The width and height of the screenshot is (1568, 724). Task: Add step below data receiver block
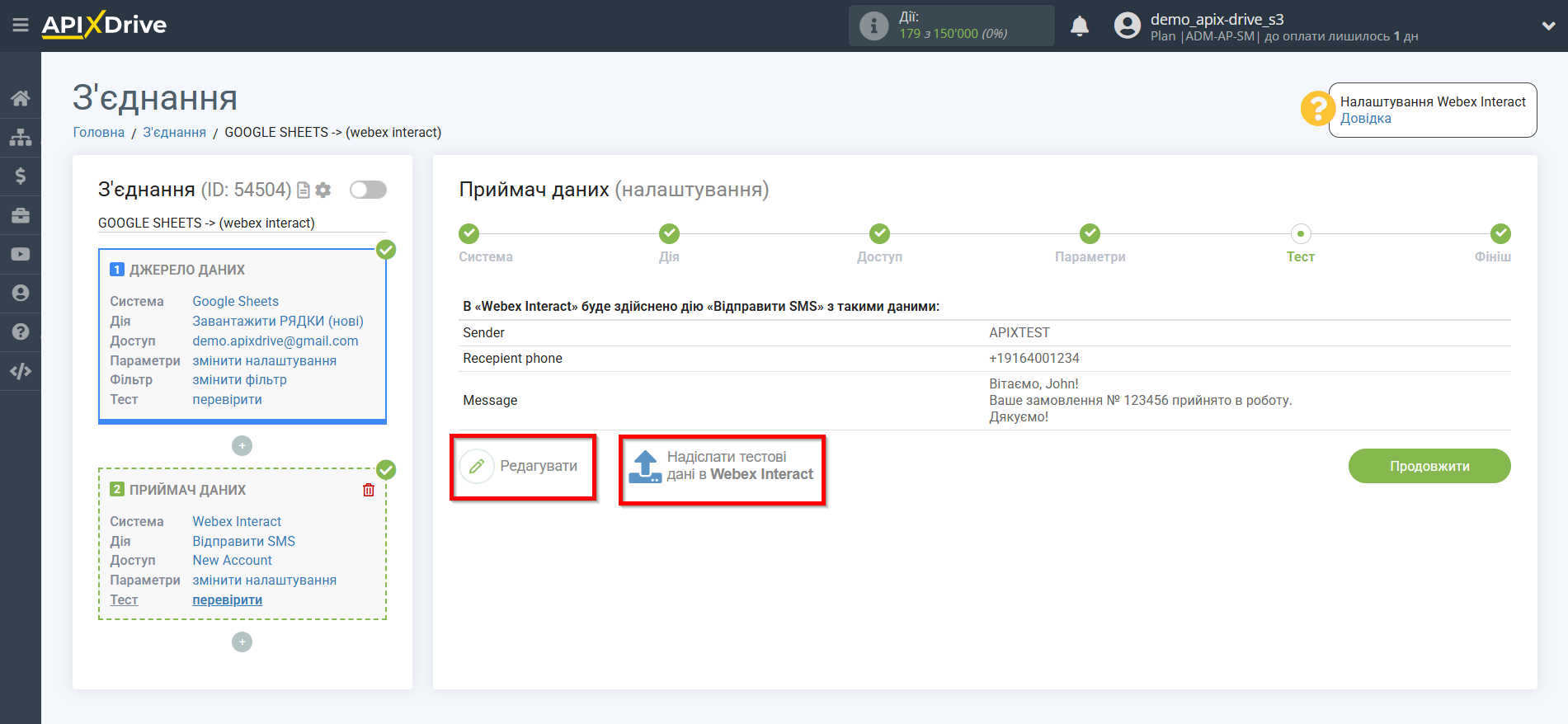(242, 642)
